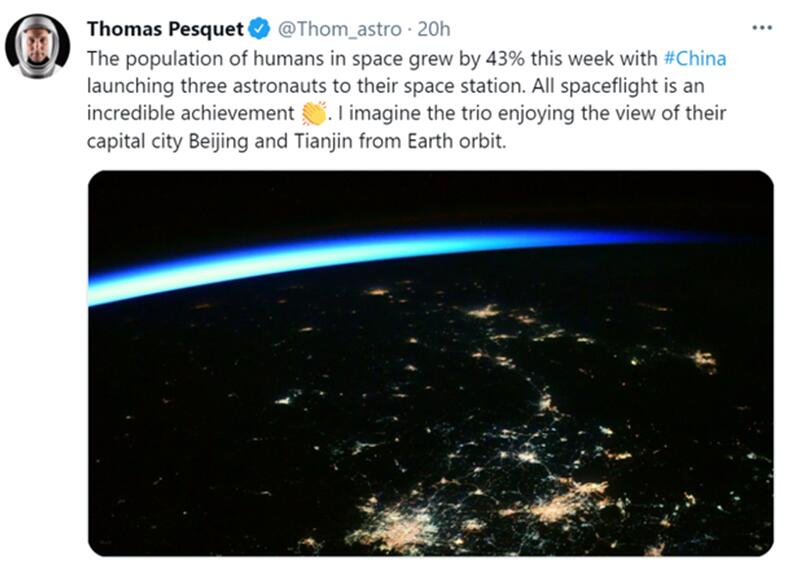
Task: Click the Thomas Pesquet display name
Action: click(x=165, y=28)
